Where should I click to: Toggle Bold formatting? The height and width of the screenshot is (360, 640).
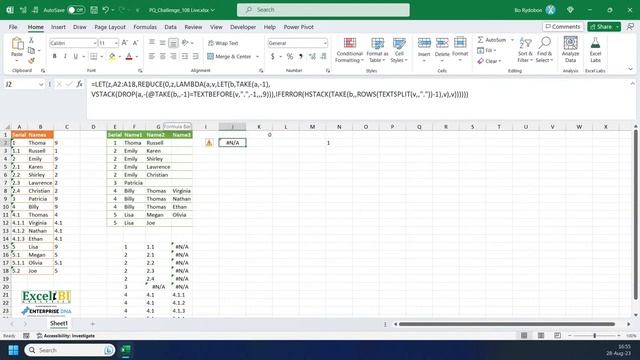[54, 56]
